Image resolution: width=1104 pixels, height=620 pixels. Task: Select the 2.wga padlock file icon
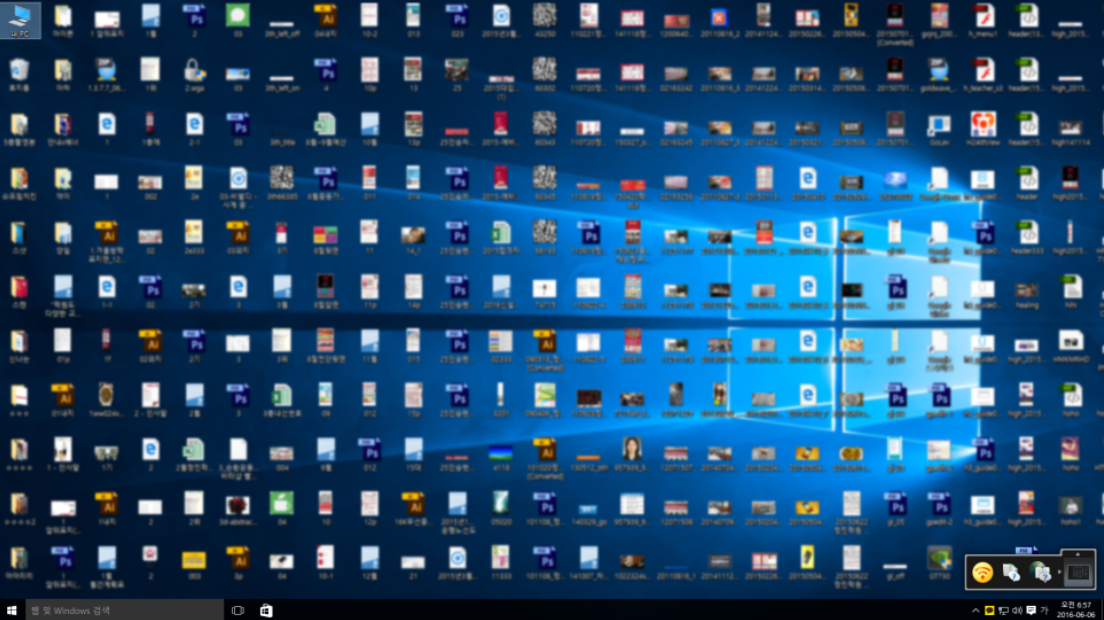[x=194, y=75]
